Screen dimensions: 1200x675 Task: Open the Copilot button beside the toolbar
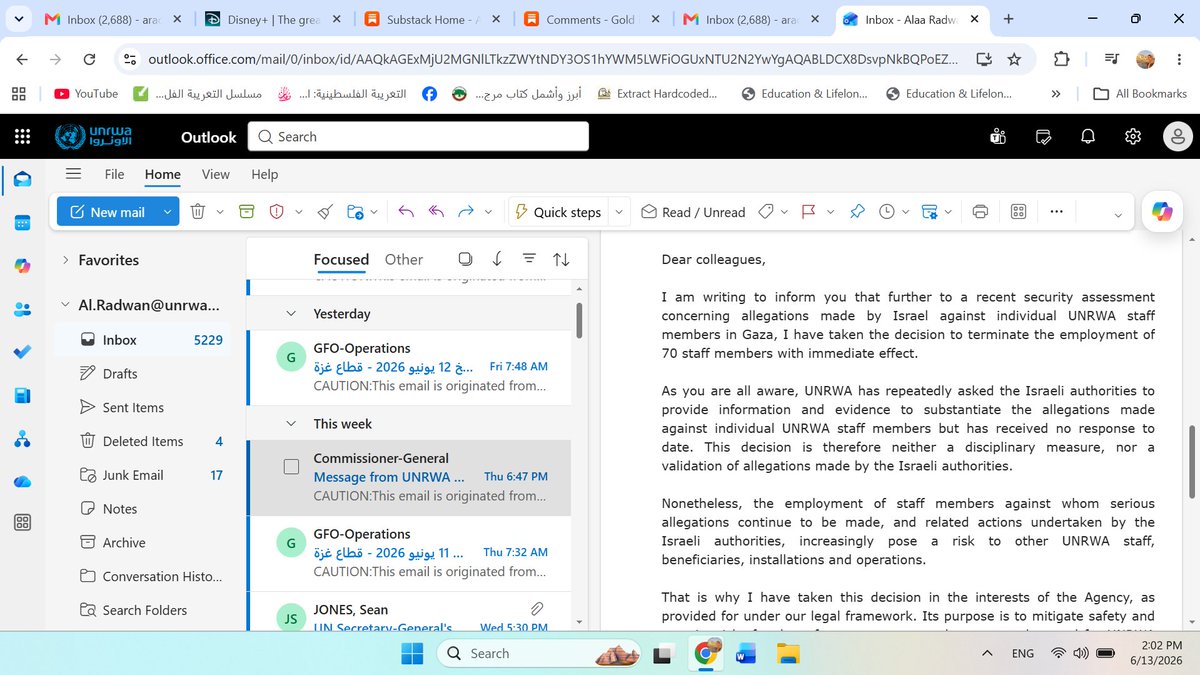click(1162, 212)
